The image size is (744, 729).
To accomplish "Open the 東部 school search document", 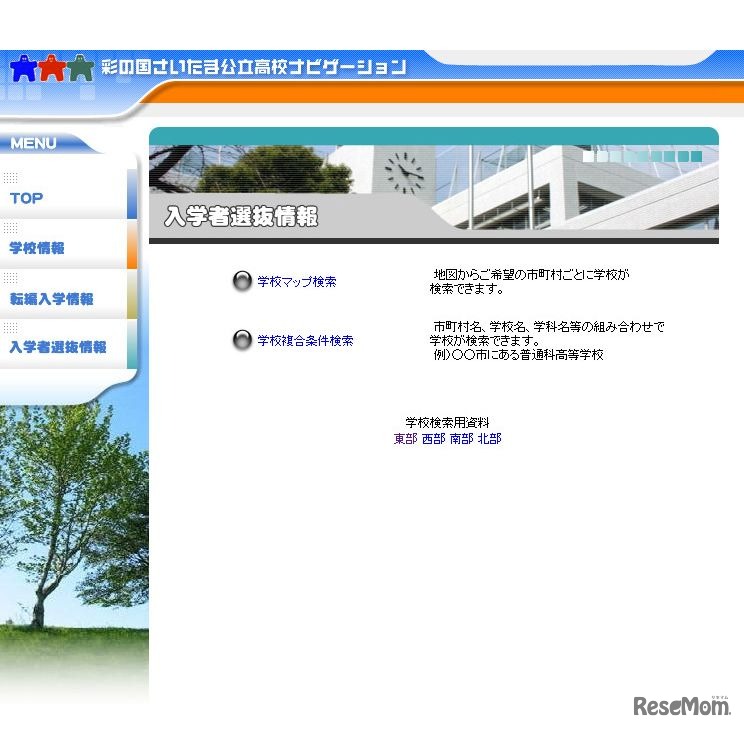I will (405, 439).
